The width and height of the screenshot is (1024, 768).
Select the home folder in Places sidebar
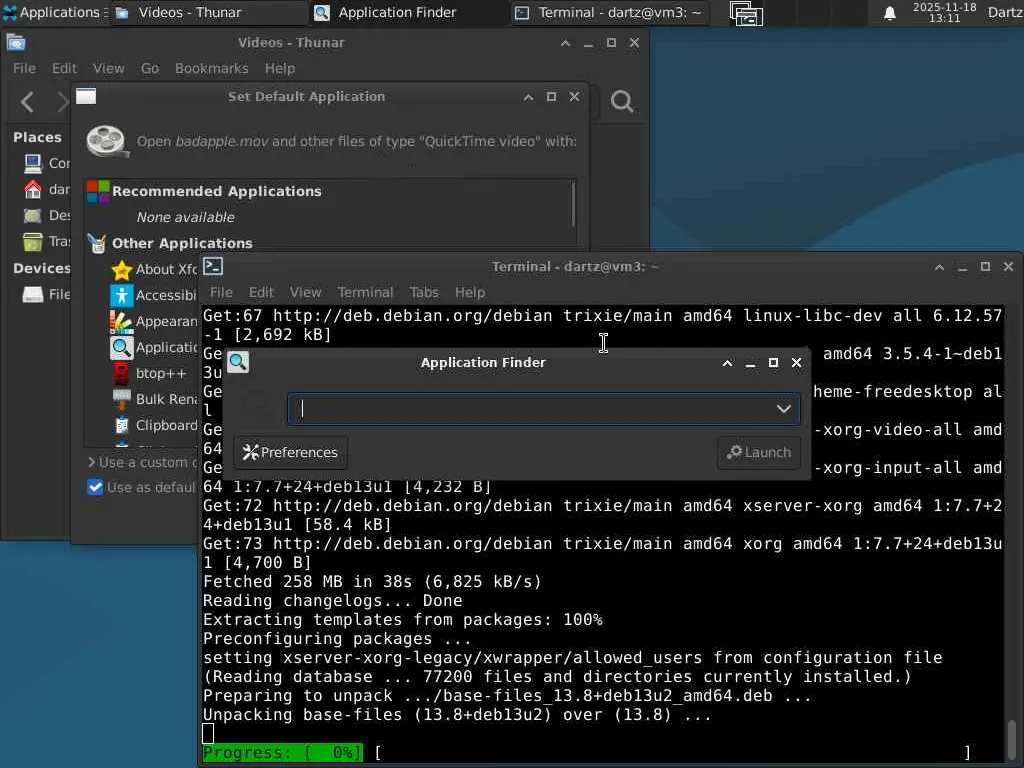click(46, 189)
